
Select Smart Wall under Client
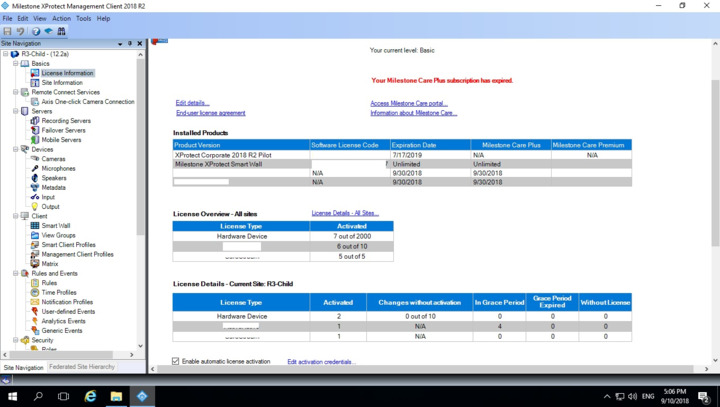click(x=55, y=226)
